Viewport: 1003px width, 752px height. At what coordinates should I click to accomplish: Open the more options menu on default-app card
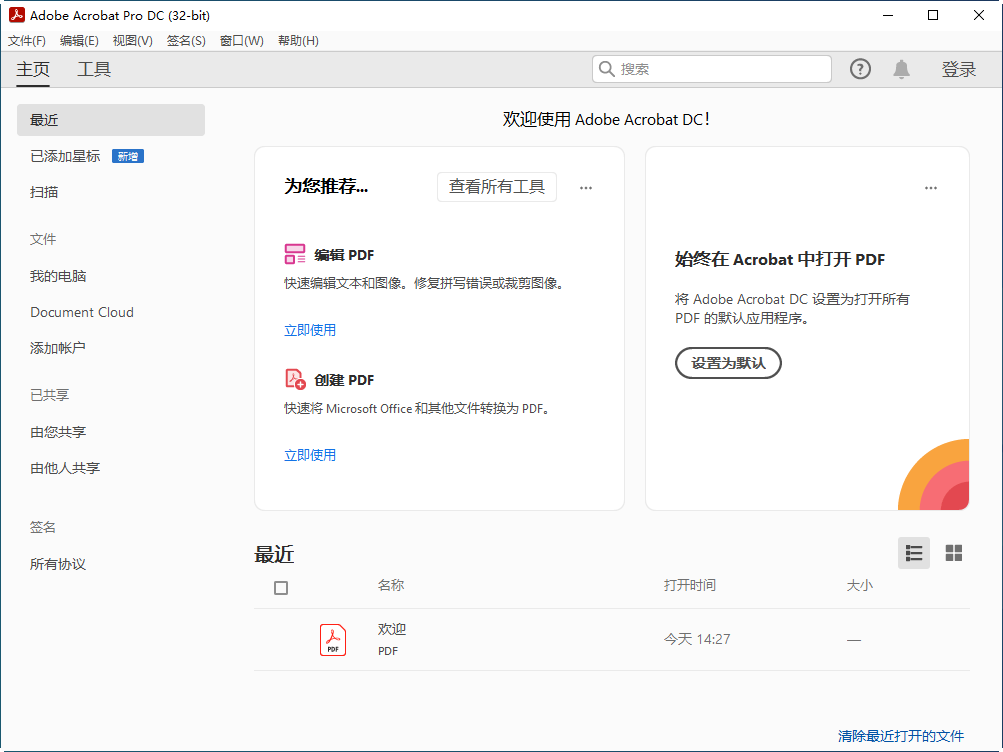931,188
